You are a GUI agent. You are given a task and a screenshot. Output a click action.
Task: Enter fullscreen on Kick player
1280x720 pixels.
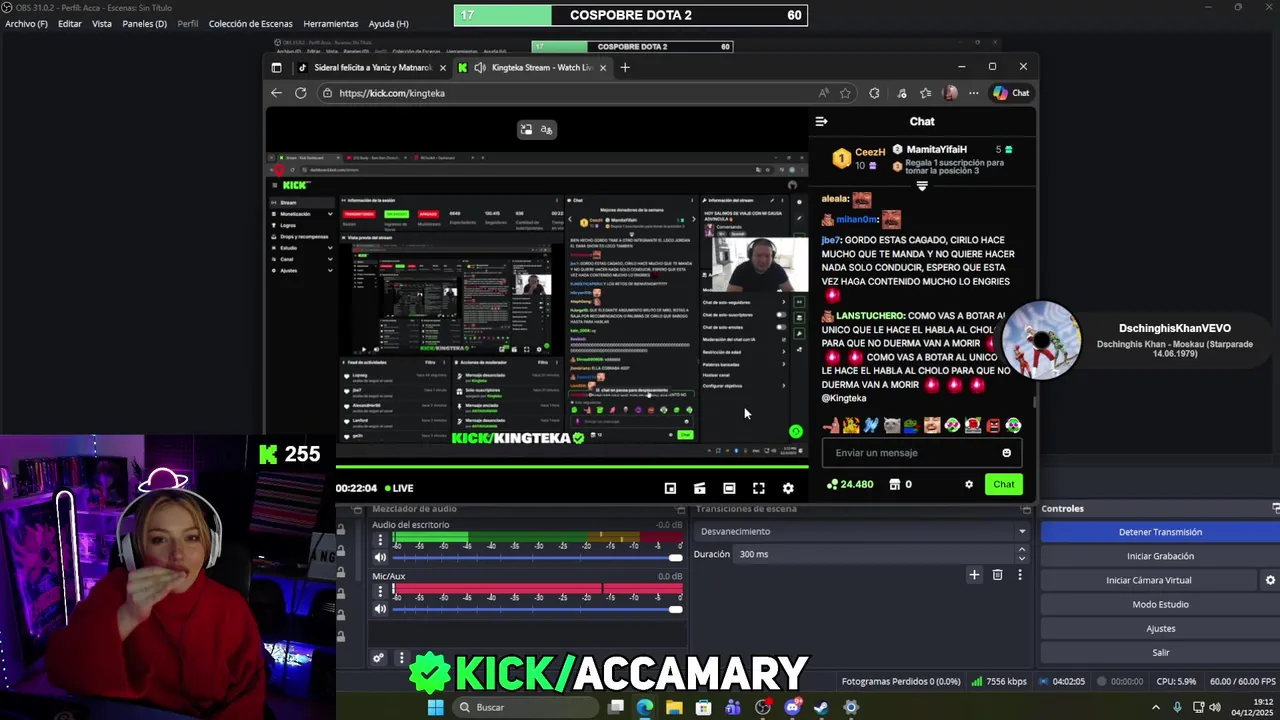[x=758, y=488]
